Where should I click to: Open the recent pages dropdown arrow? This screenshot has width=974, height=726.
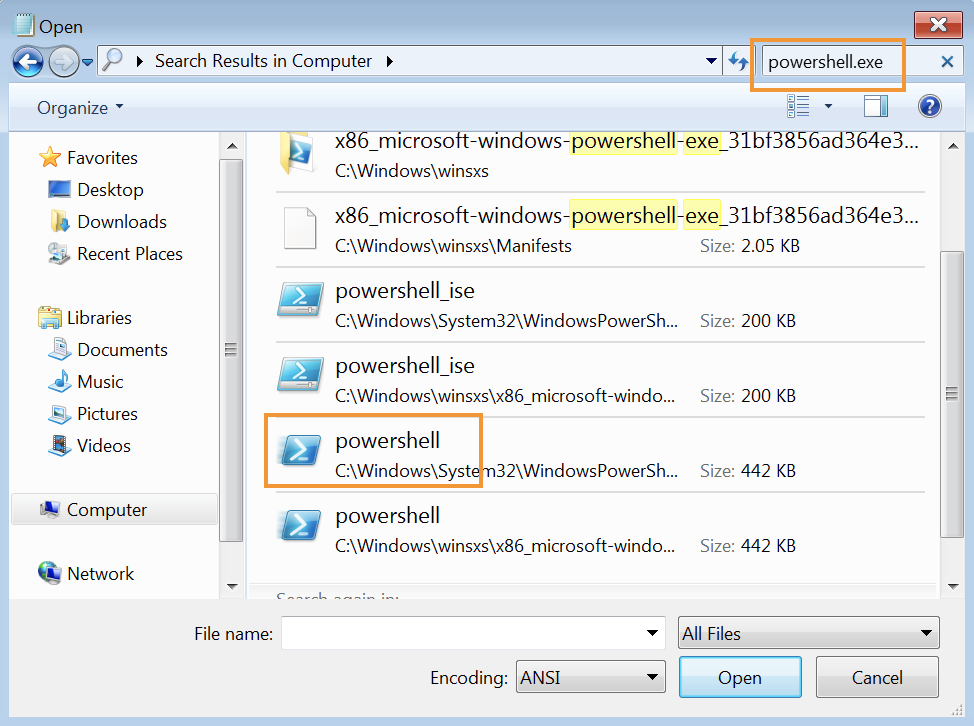tap(88, 62)
